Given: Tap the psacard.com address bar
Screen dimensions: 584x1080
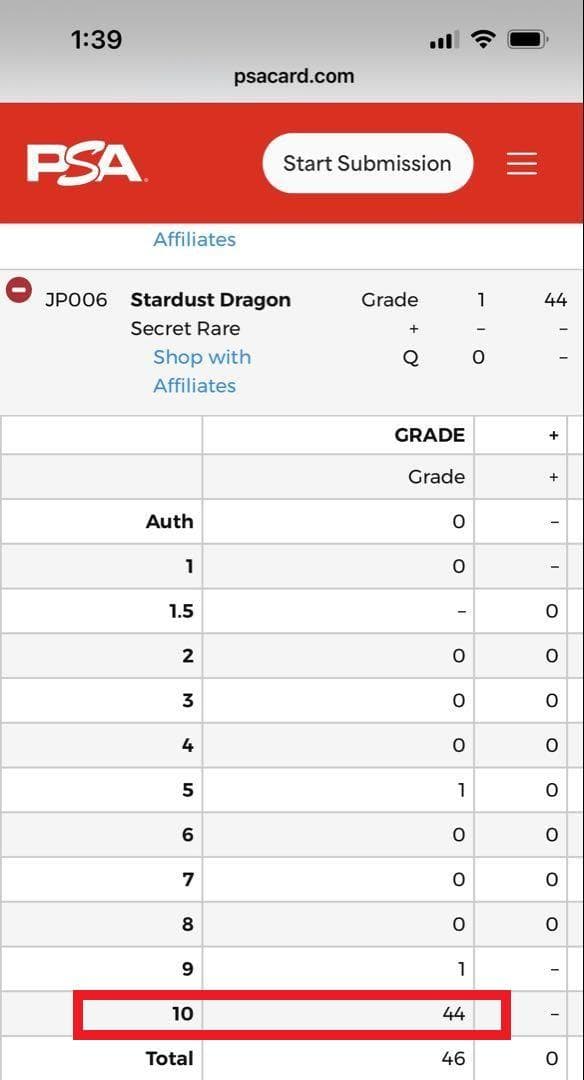Looking at the screenshot, I should [292, 75].
